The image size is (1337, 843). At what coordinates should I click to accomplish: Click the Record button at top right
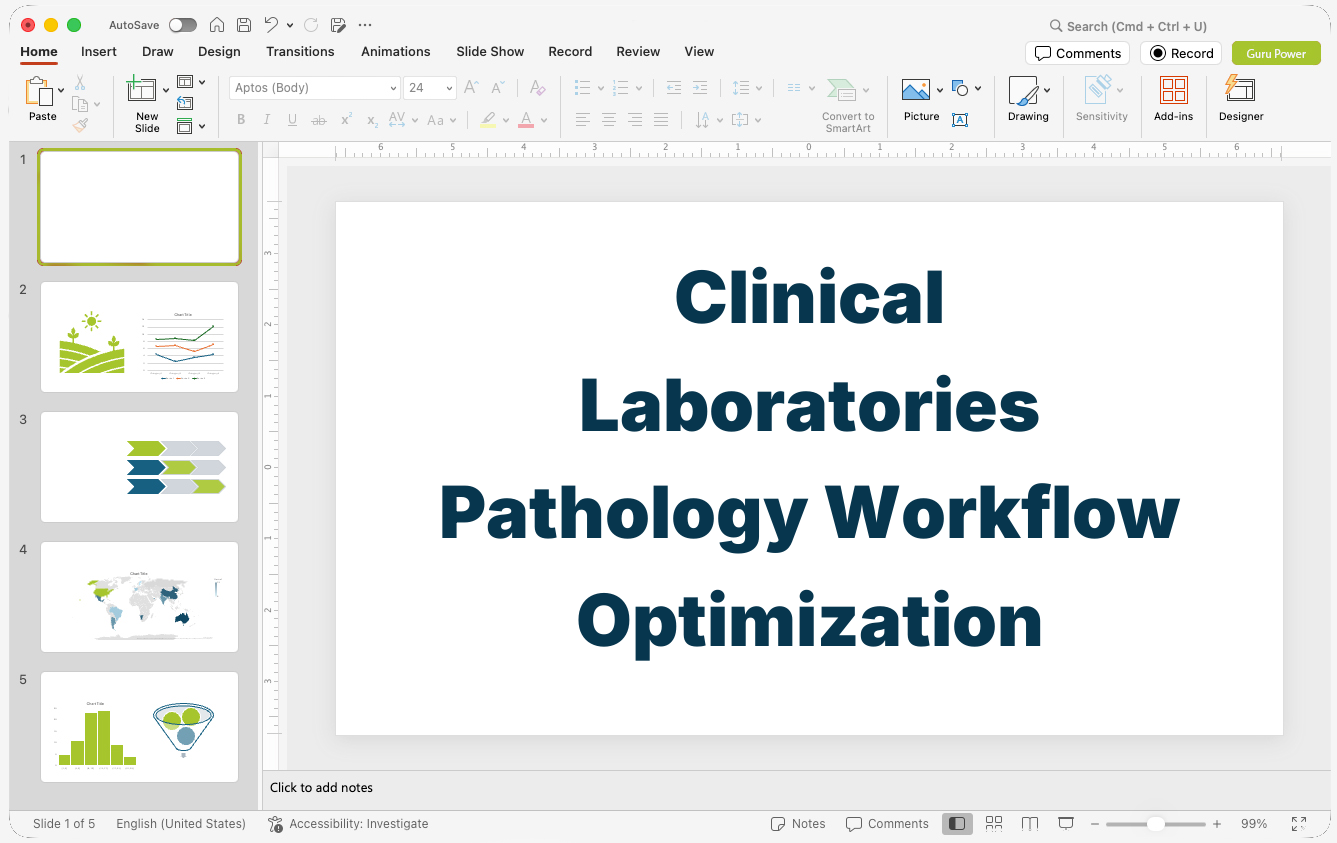coord(1181,53)
